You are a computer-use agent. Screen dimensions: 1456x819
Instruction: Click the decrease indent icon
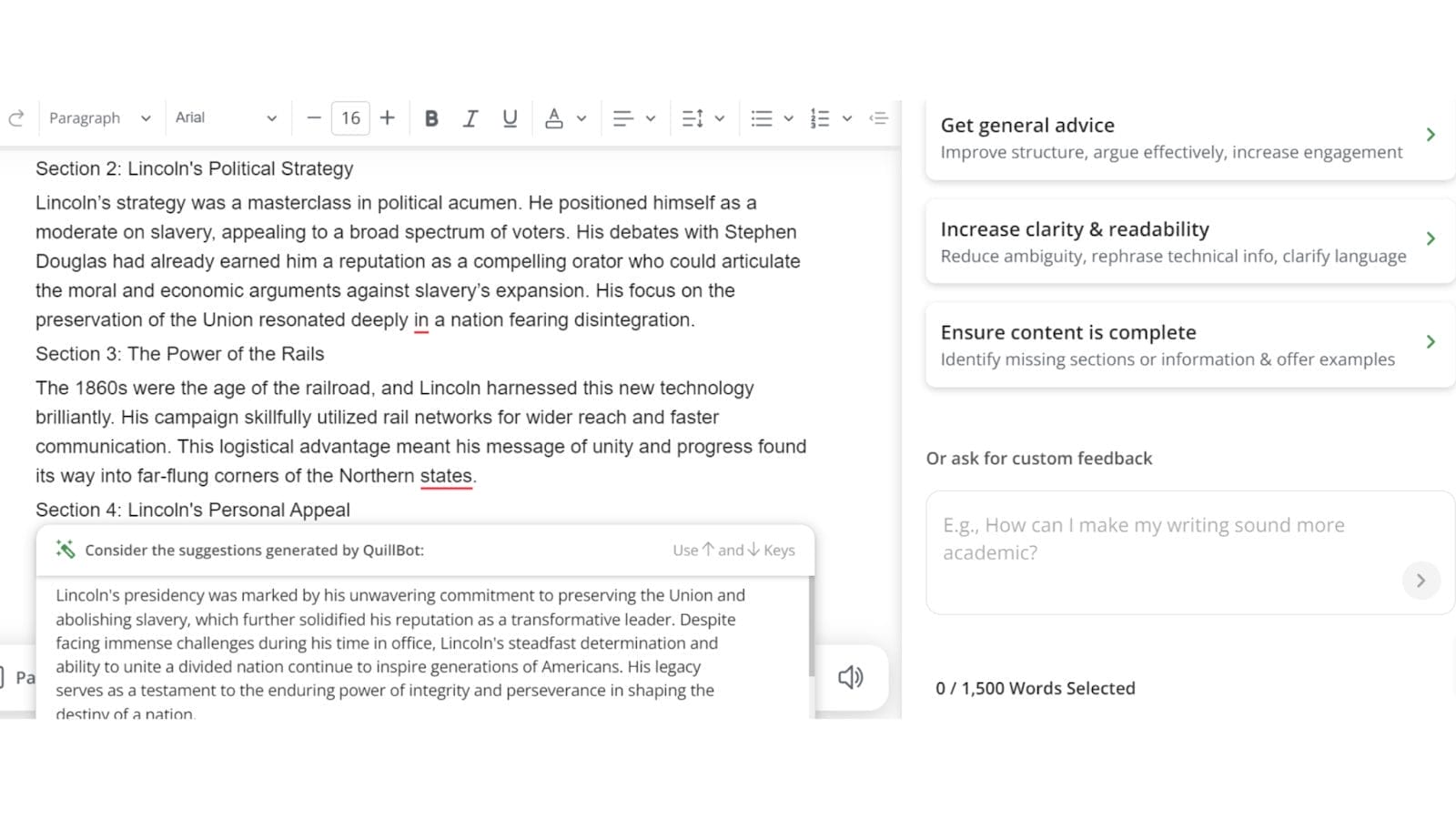pyautogui.click(x=879, y=117)
